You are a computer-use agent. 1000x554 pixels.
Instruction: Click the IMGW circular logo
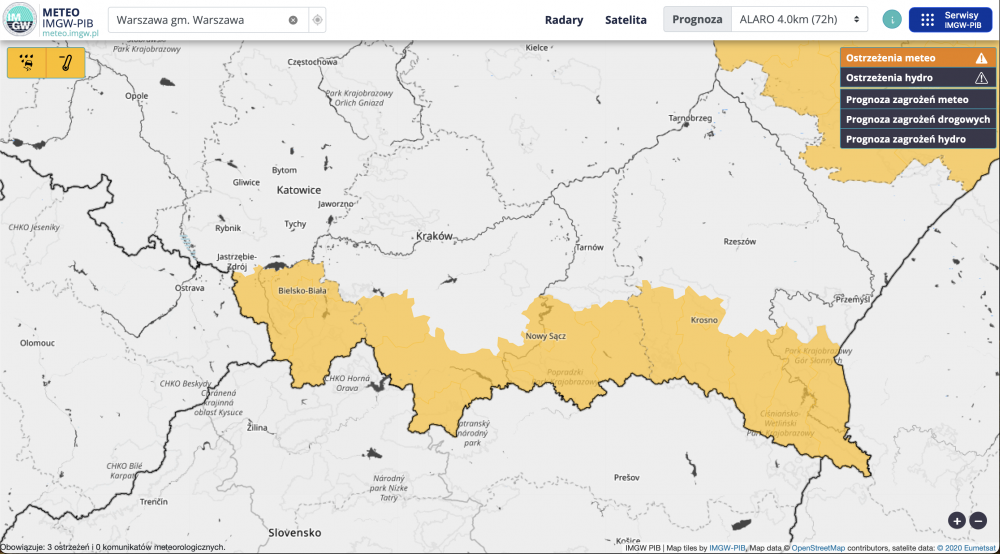tap(20, 20)
